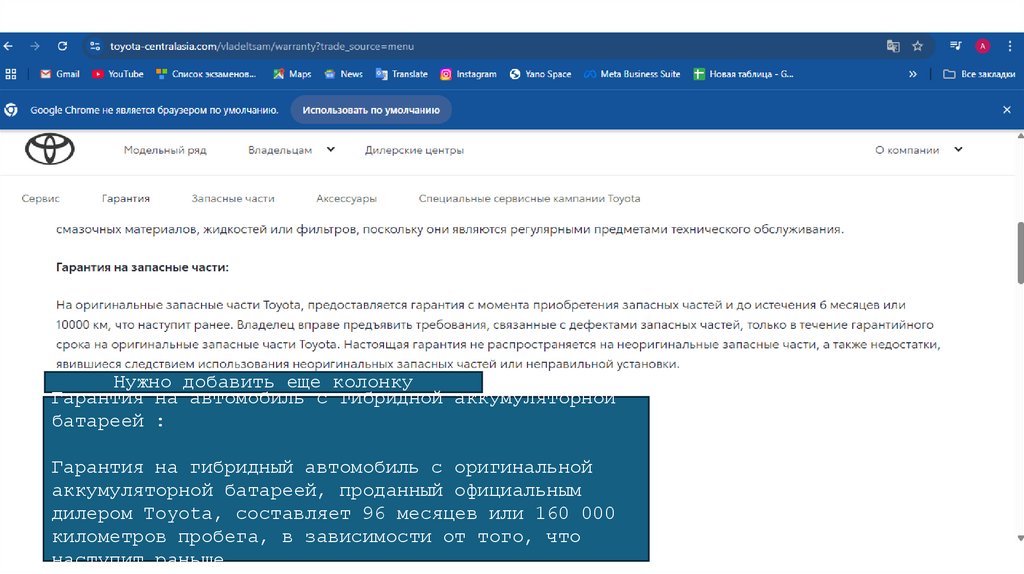Image resolution: width=1024 pixels, height=574 pixels.
Task: Switch to Аксессуары tab
Action: tap(346, 199)
